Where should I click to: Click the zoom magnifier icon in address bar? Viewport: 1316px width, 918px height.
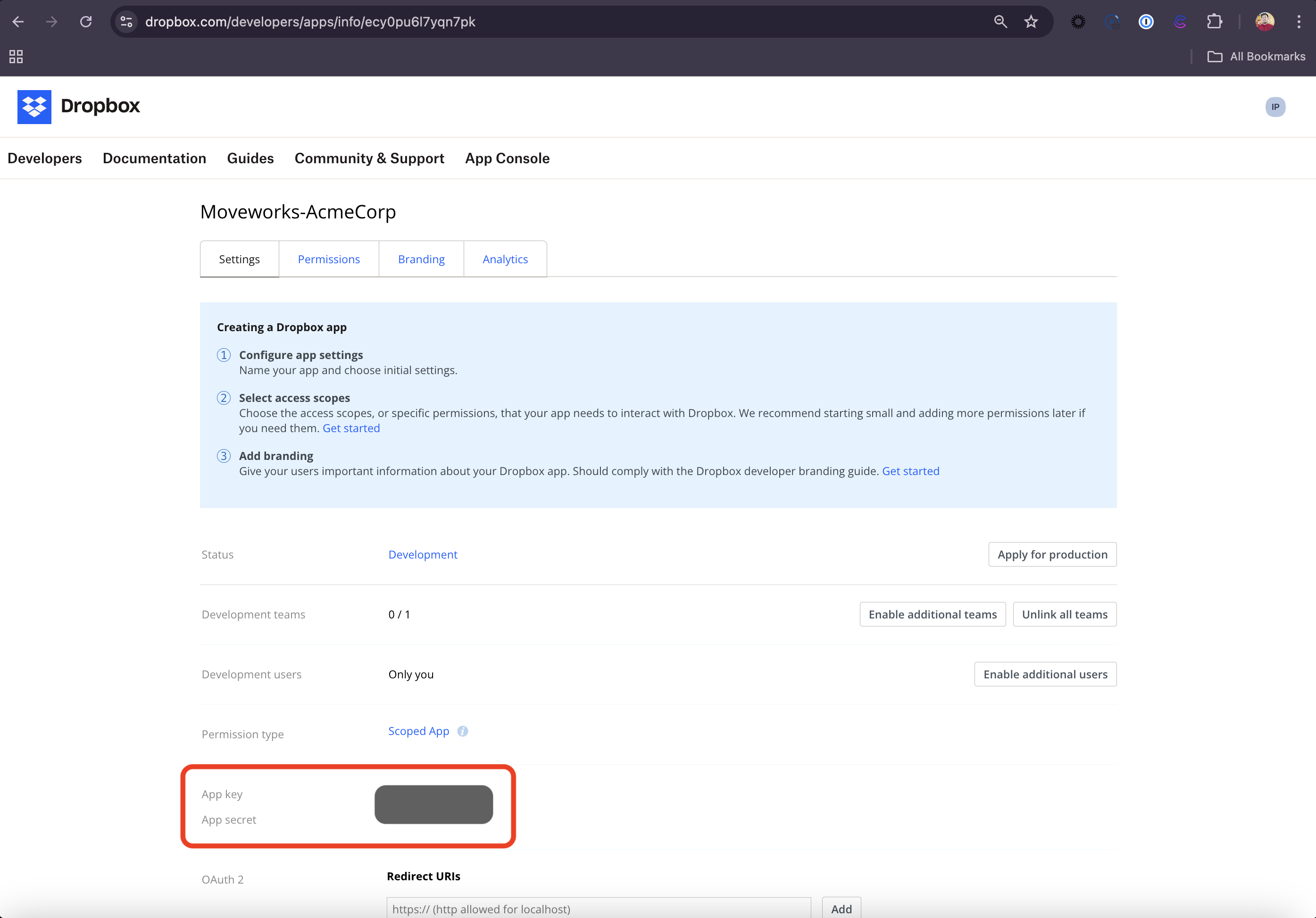point(1000,22)
